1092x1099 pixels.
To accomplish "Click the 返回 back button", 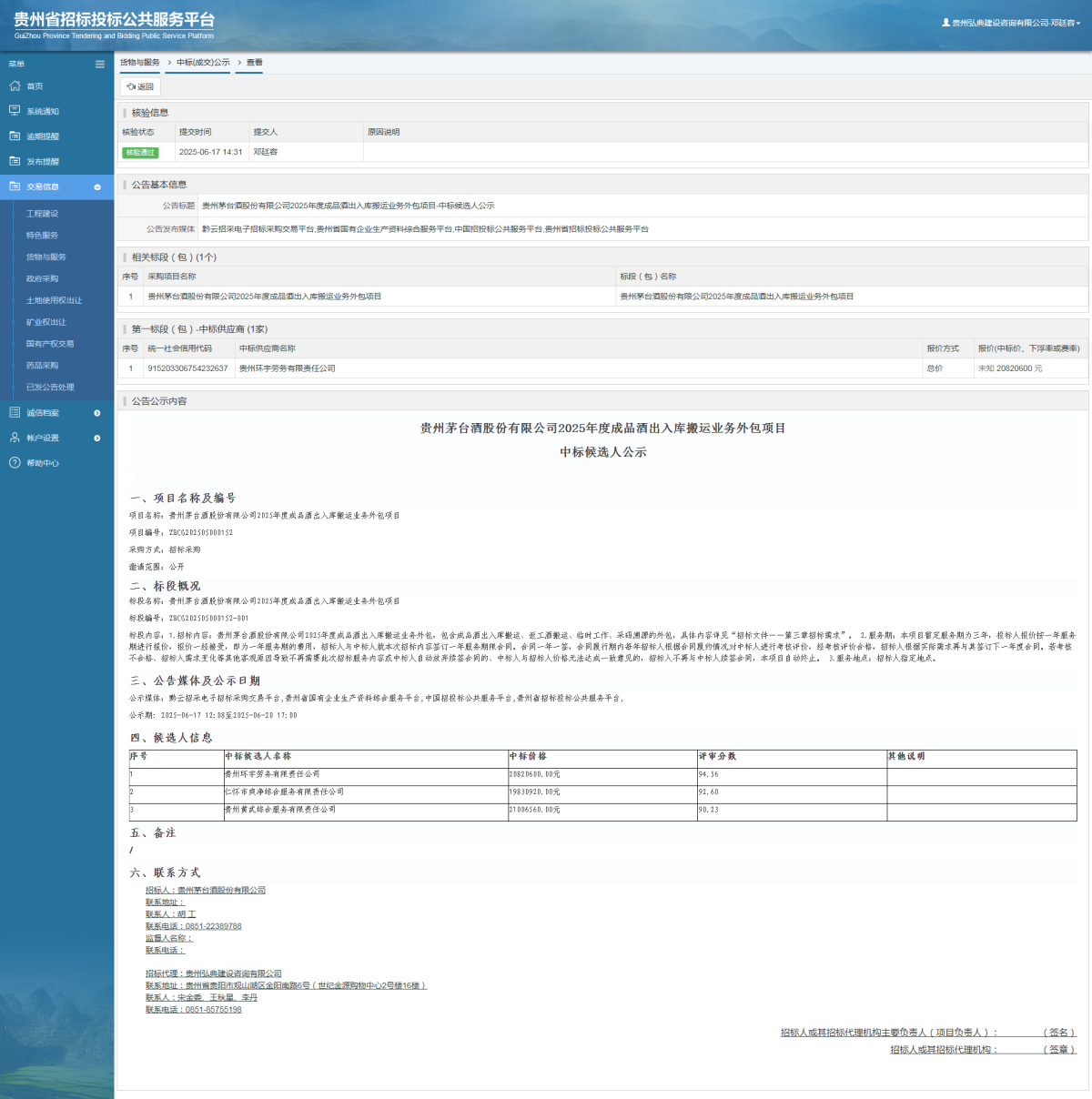I will coord(140,86).
